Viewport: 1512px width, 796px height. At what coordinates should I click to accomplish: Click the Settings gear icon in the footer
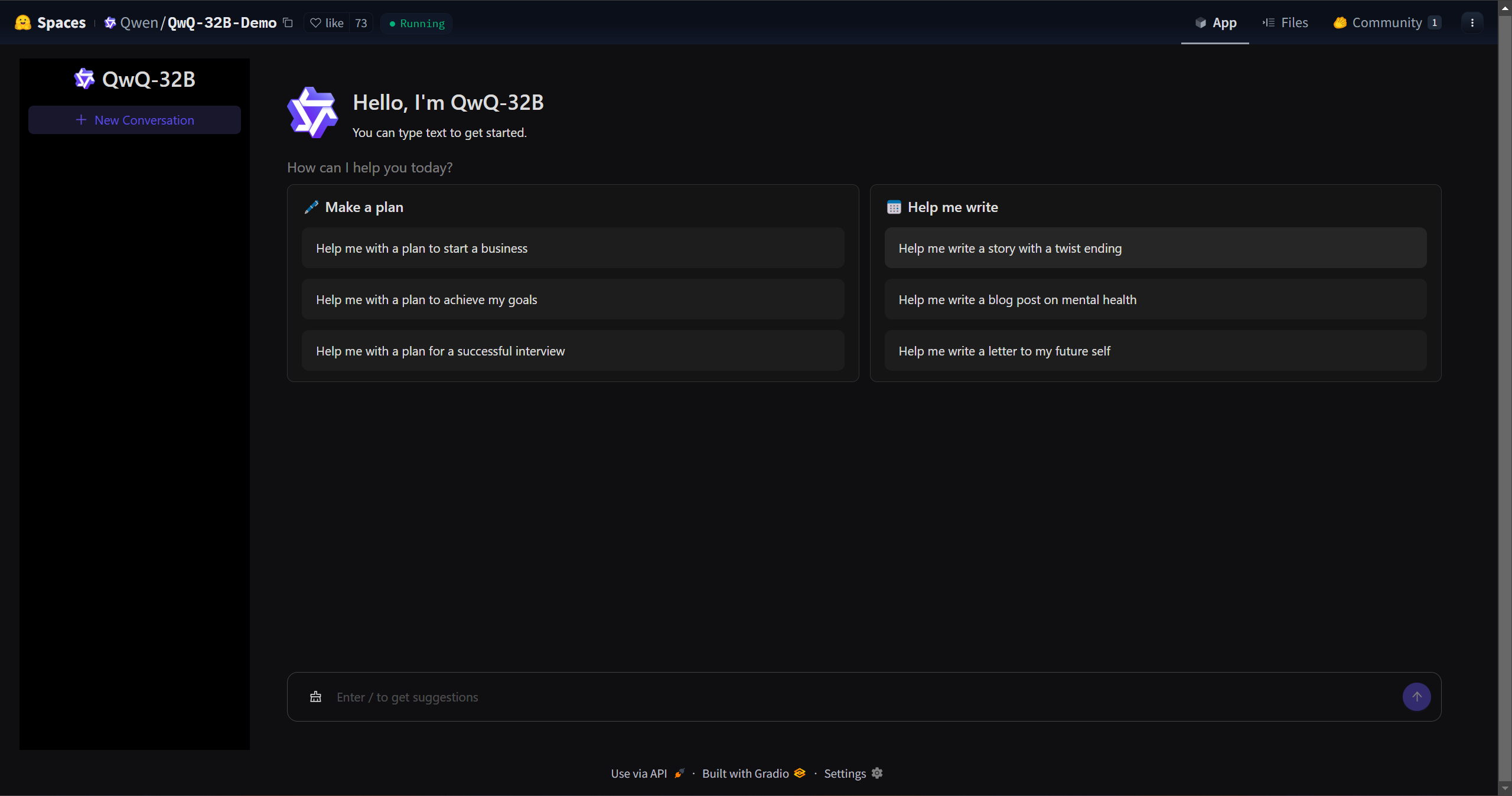[x=877, y=773]
